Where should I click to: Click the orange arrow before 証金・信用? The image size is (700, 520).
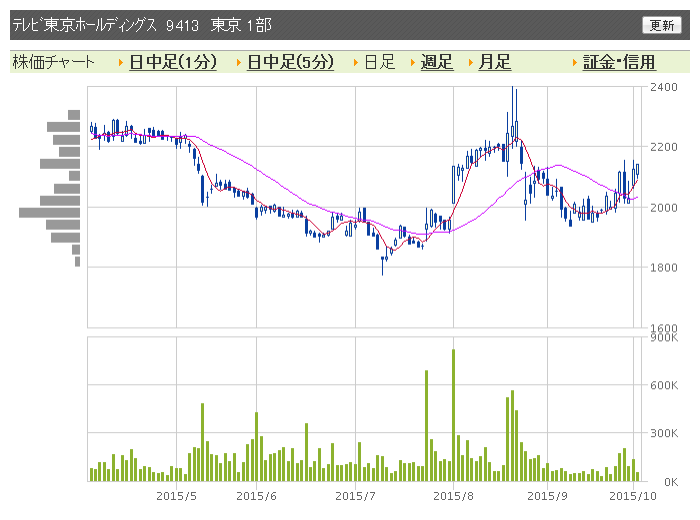click(x=575, y=63)
